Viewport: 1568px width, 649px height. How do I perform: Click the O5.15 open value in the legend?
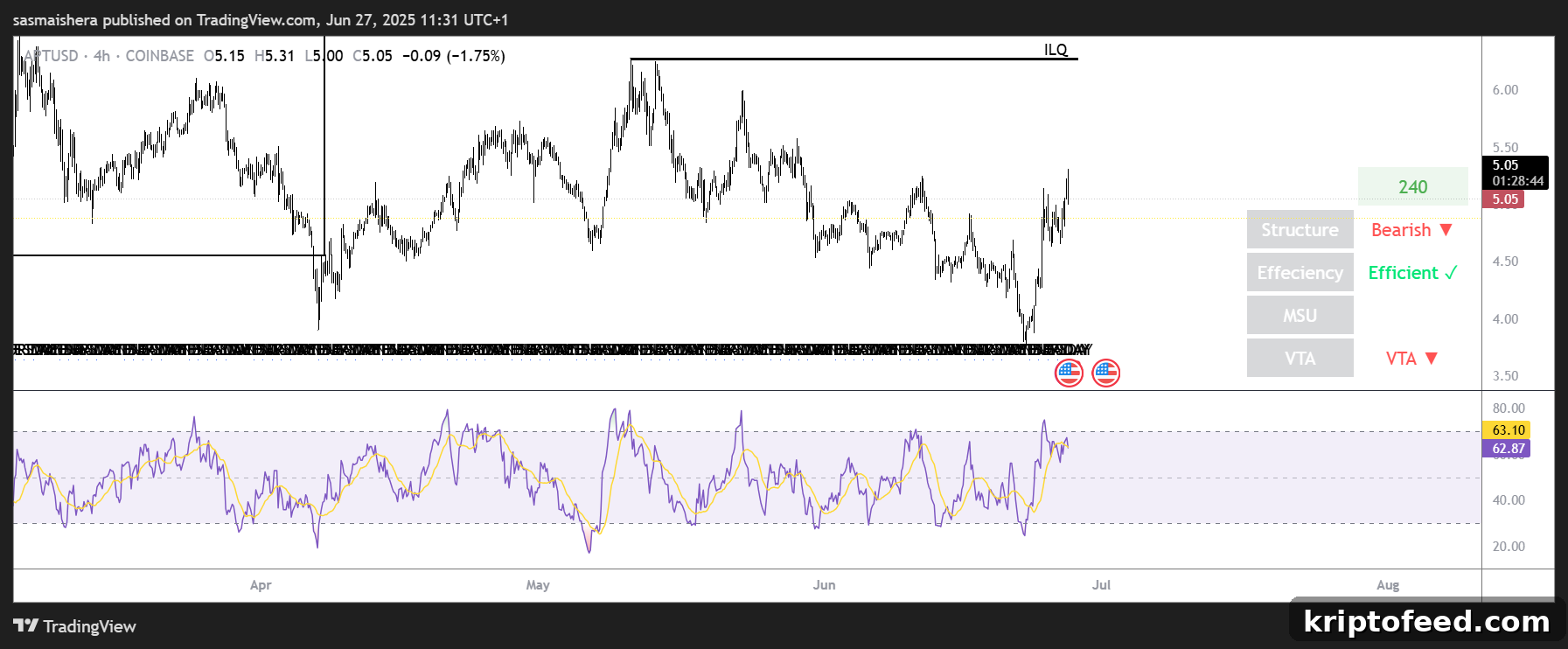click(x=224, y=56)
